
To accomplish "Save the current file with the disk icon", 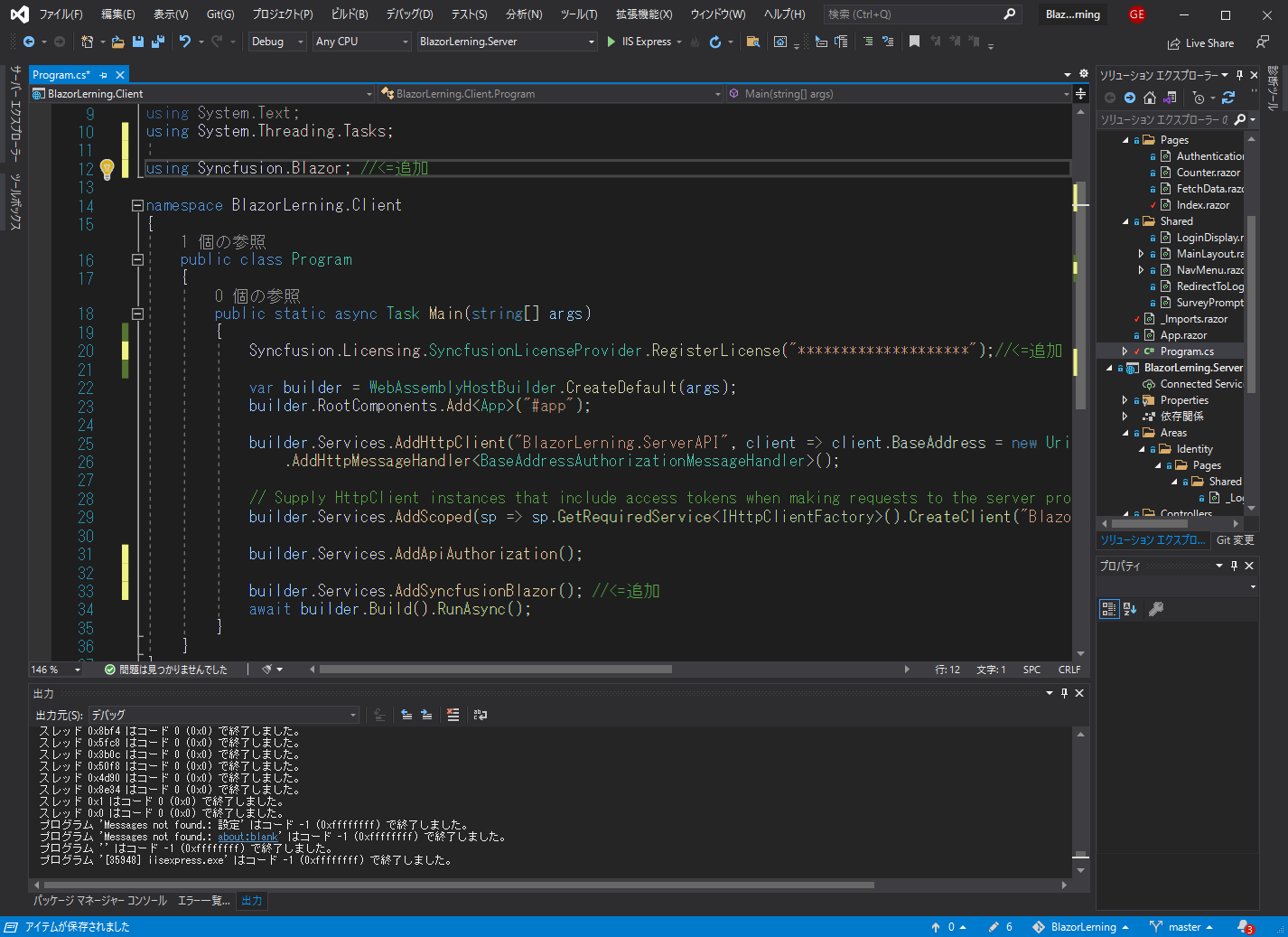I will coord(138,42).
